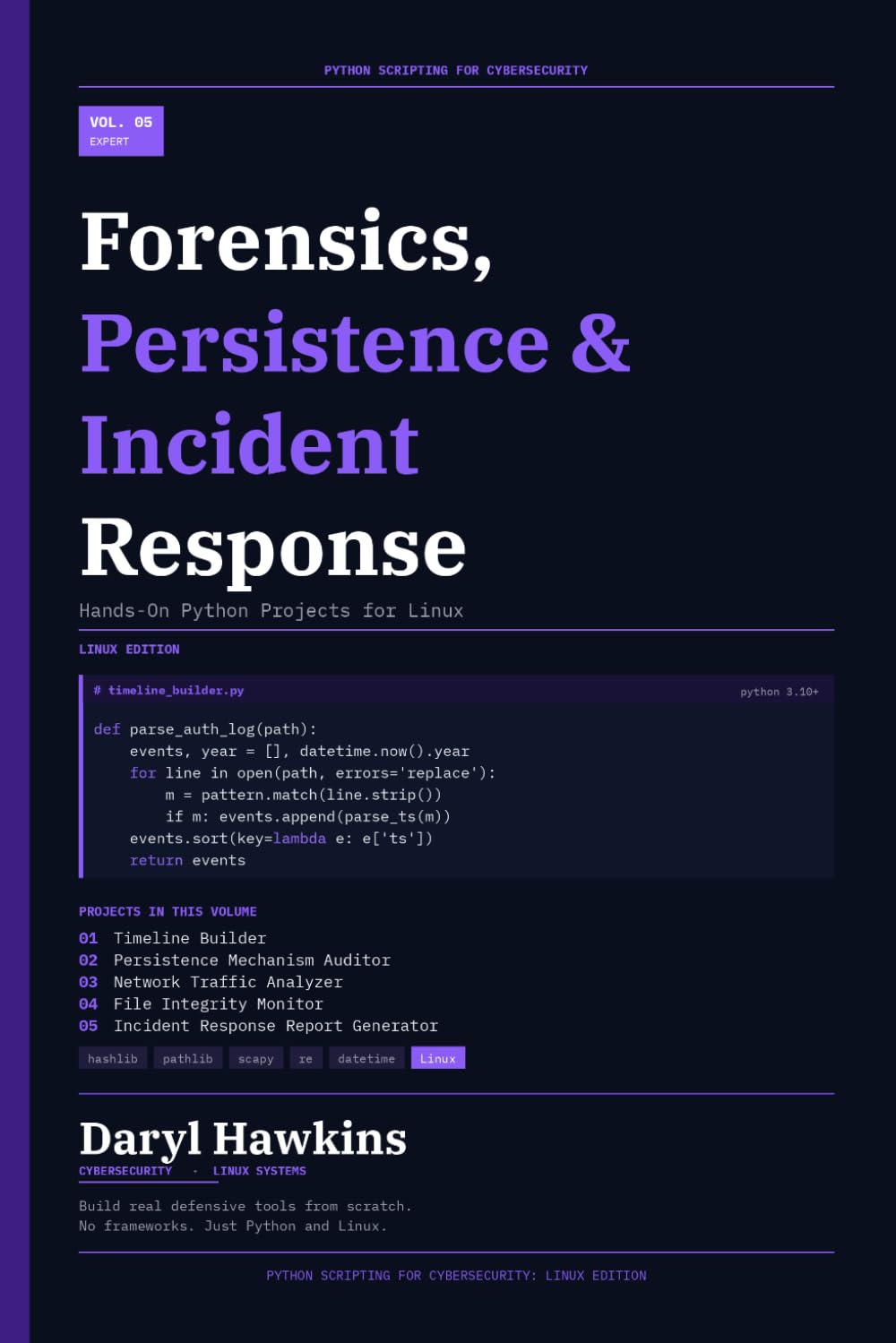Click the code line 'return events'
This screenshot has height=1343, width=896.
(x=187, y=860)
